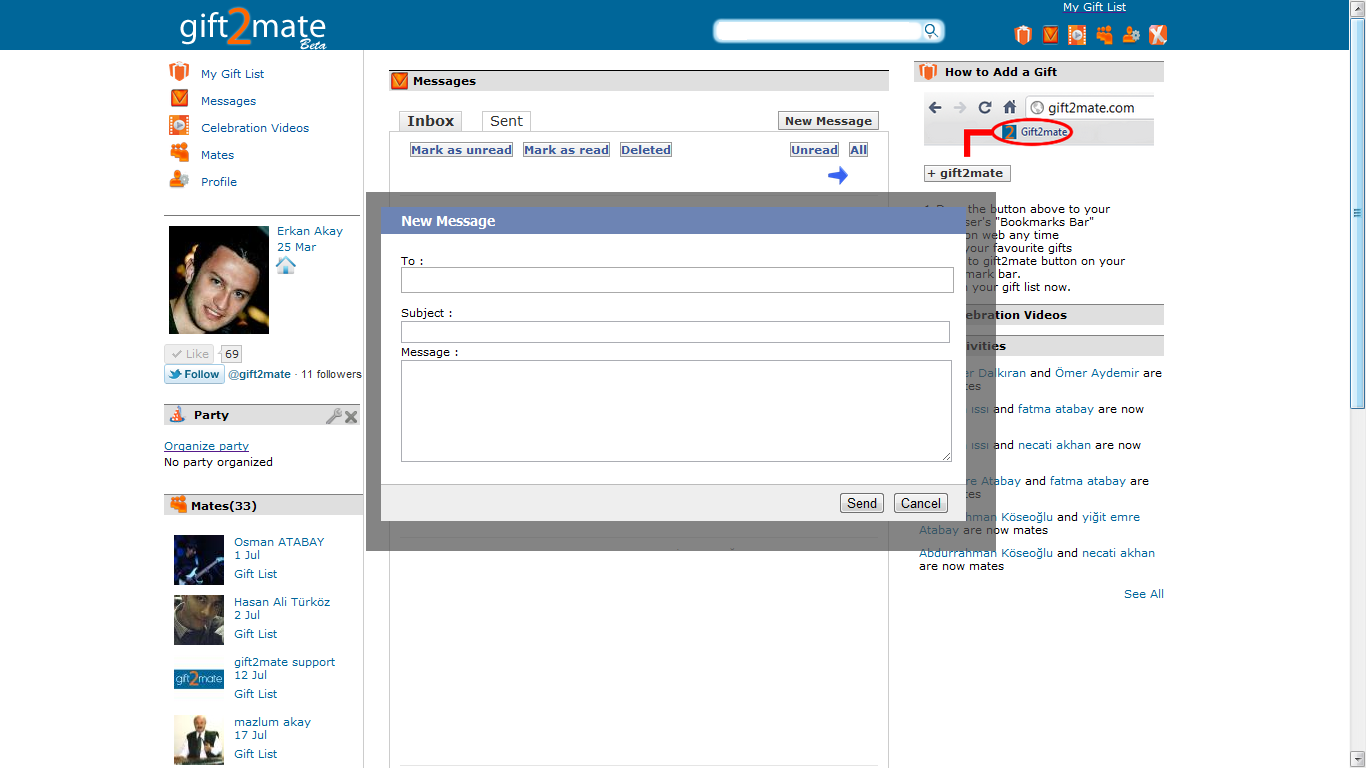Click the header search box
The height and width of the screenshot is (768, 1366).
(818, 31)
